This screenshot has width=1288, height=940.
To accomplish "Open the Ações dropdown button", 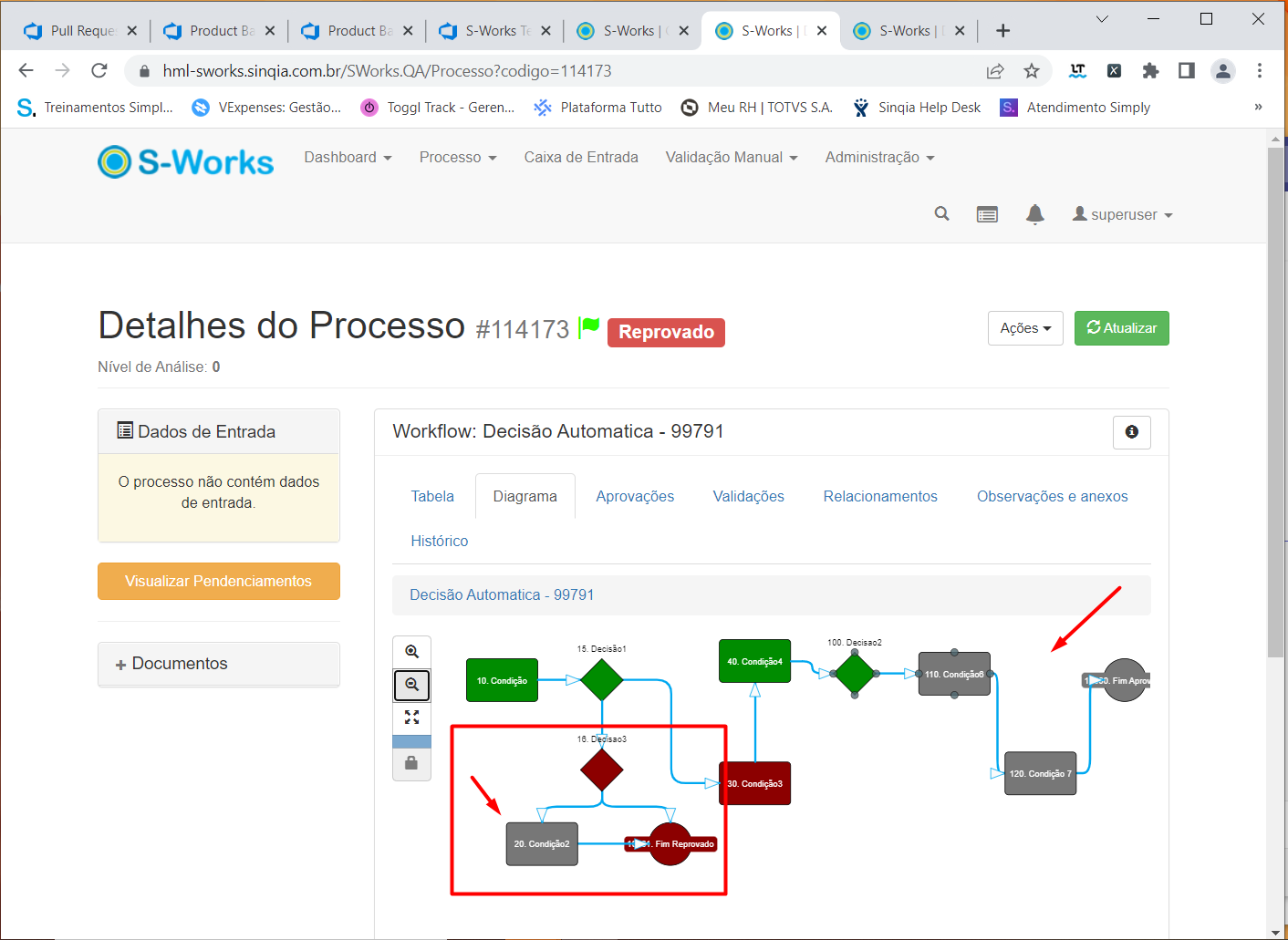I will coord(1025,328).
